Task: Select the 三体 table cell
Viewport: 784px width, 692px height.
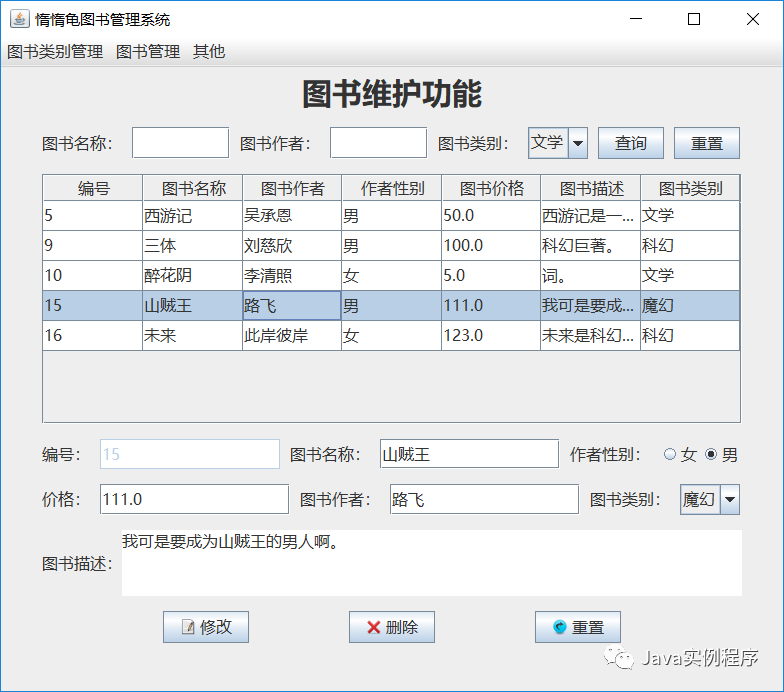Action: tap(192, 246)
